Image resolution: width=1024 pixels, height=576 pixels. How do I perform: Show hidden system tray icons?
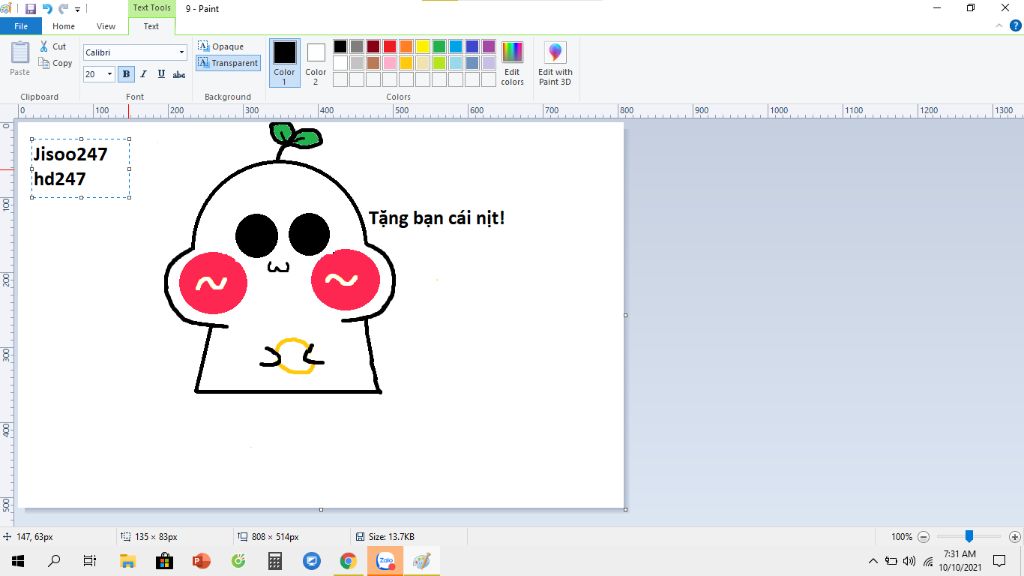[873, 561]
